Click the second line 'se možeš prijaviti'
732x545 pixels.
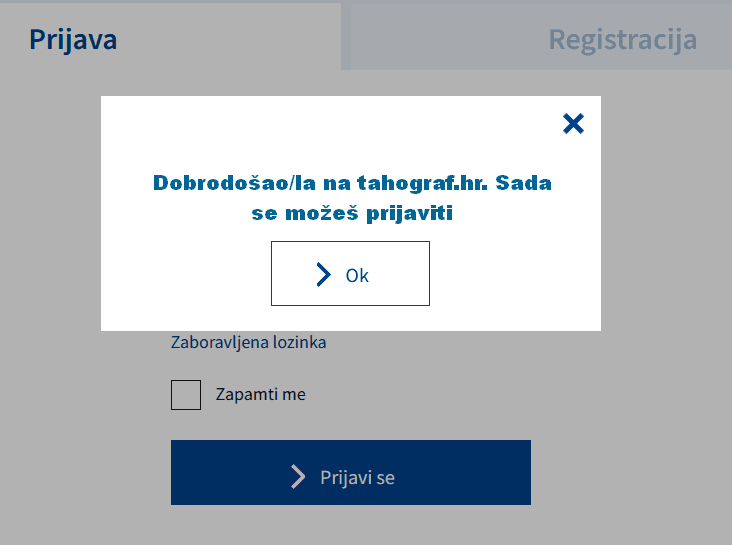click(x=352, y=212)
